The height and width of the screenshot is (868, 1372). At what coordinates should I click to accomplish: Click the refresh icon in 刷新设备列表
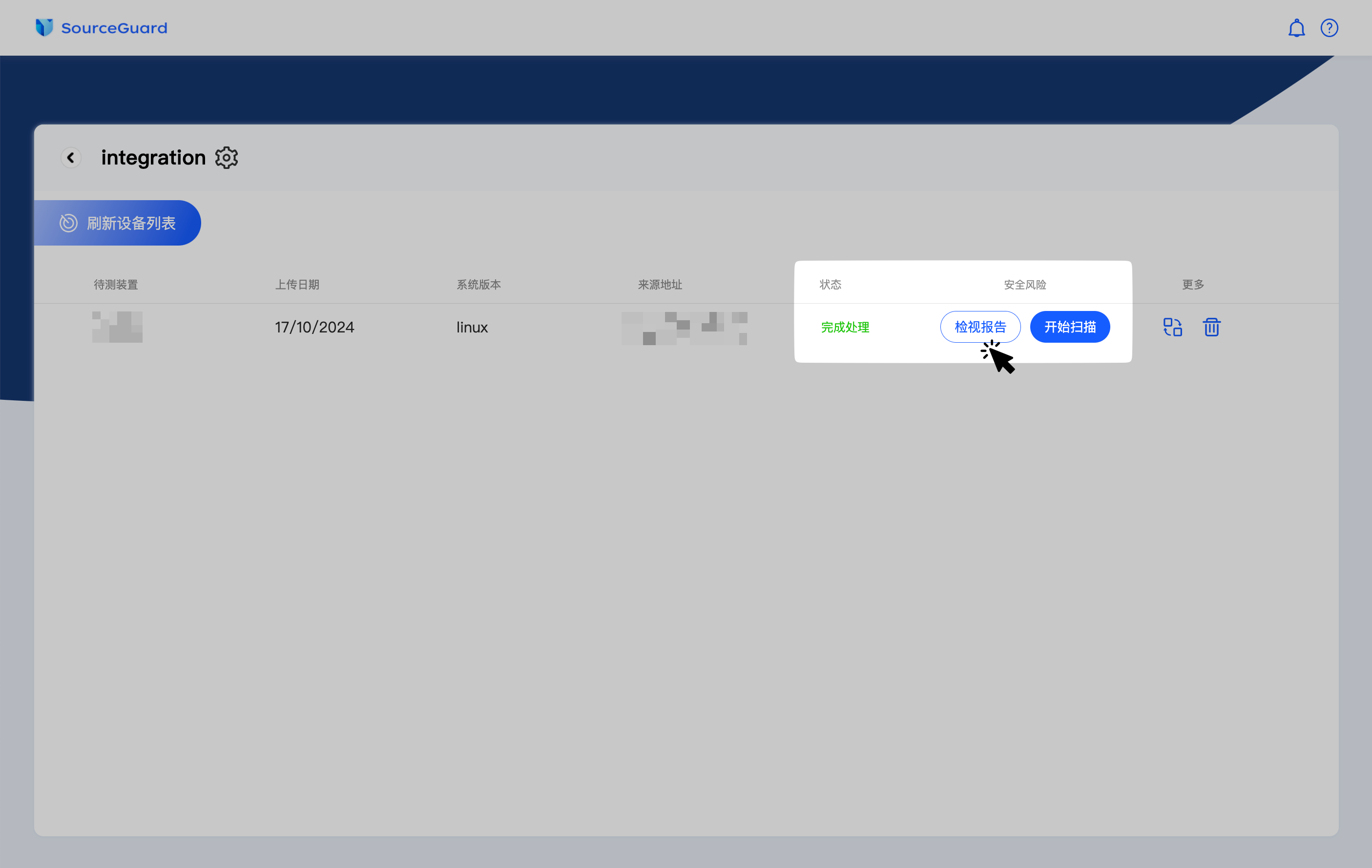point(68,223)
